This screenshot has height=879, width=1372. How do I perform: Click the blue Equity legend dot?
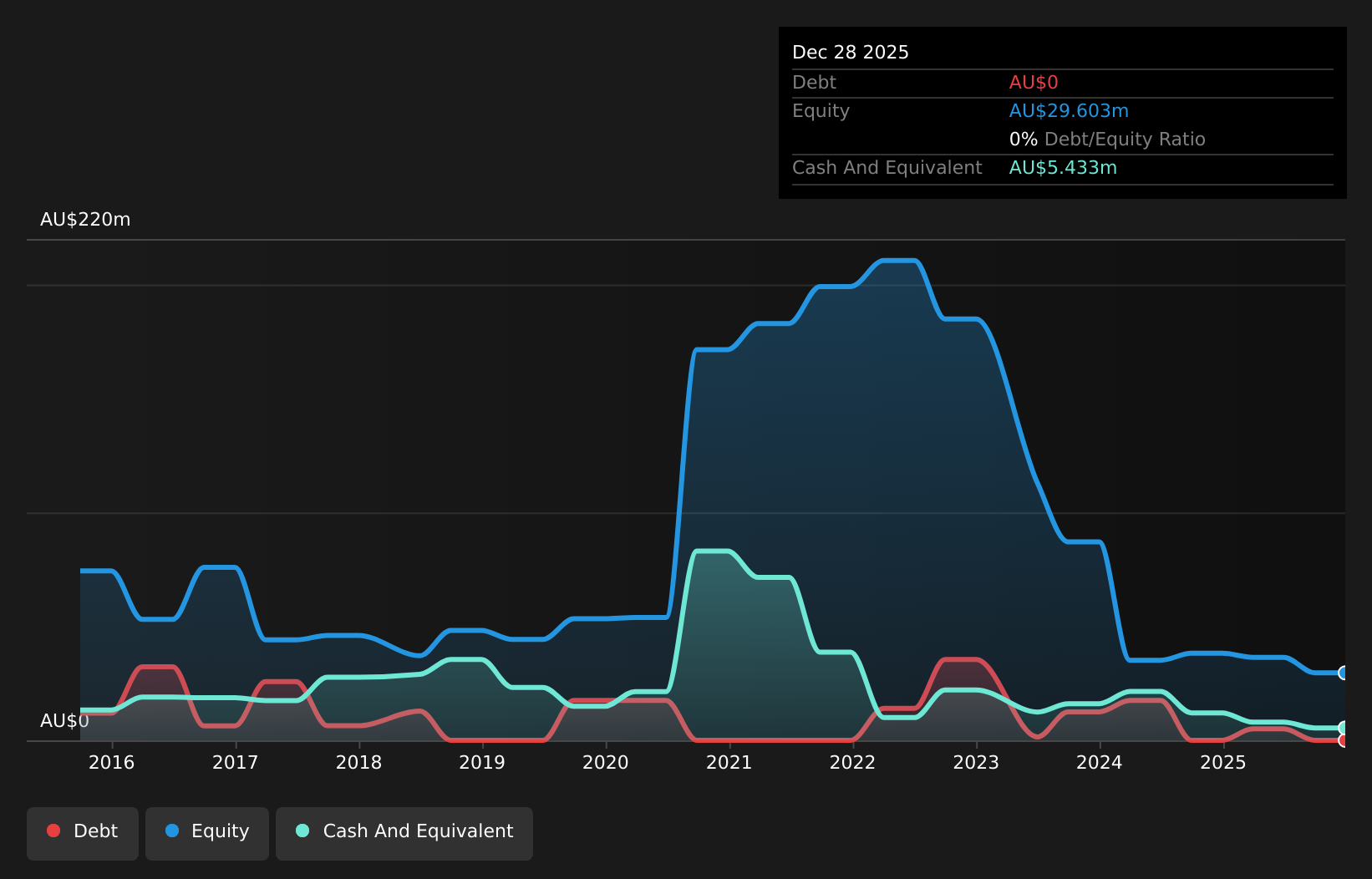pos(172,831)
